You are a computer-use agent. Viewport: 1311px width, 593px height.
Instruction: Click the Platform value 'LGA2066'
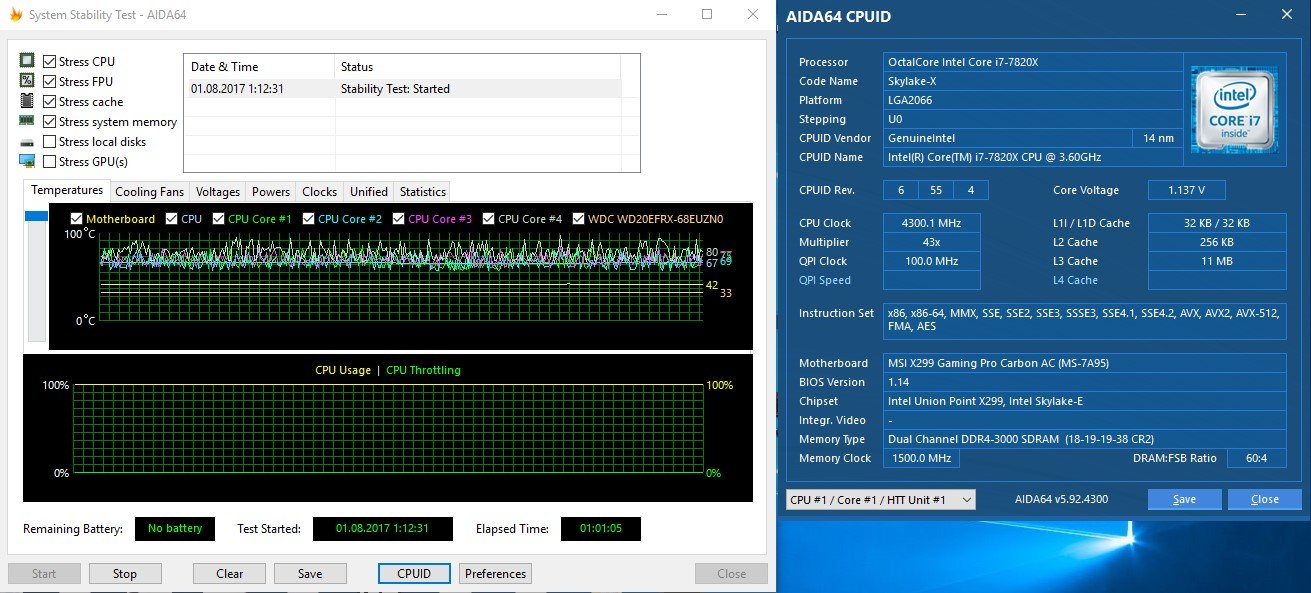coord(1032,100)
